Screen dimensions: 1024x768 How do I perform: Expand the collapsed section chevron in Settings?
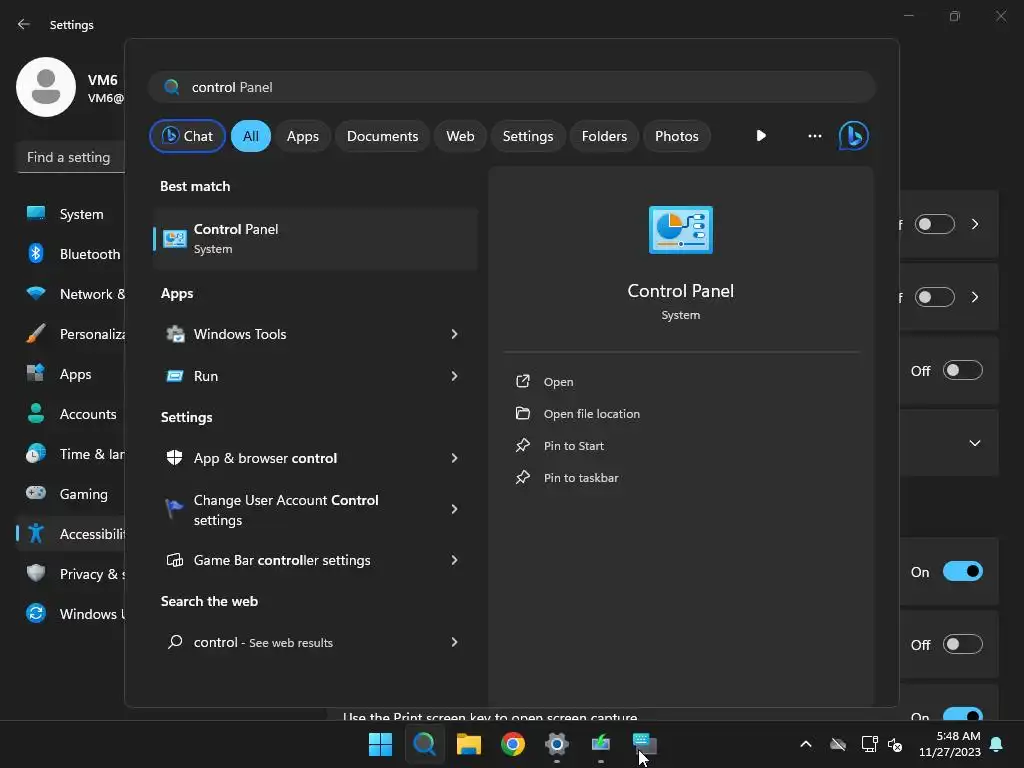(974, 443)
